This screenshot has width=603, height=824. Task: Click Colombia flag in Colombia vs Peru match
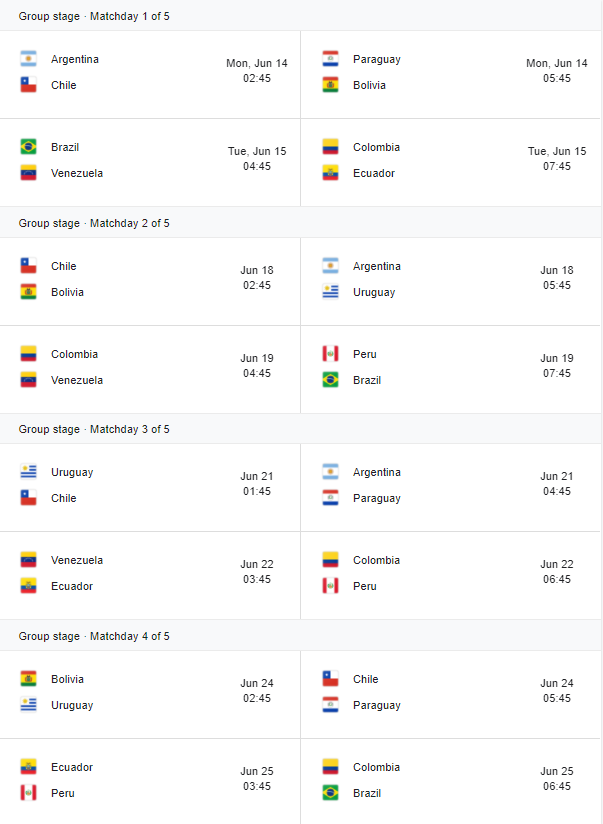[x=330, y=560]
